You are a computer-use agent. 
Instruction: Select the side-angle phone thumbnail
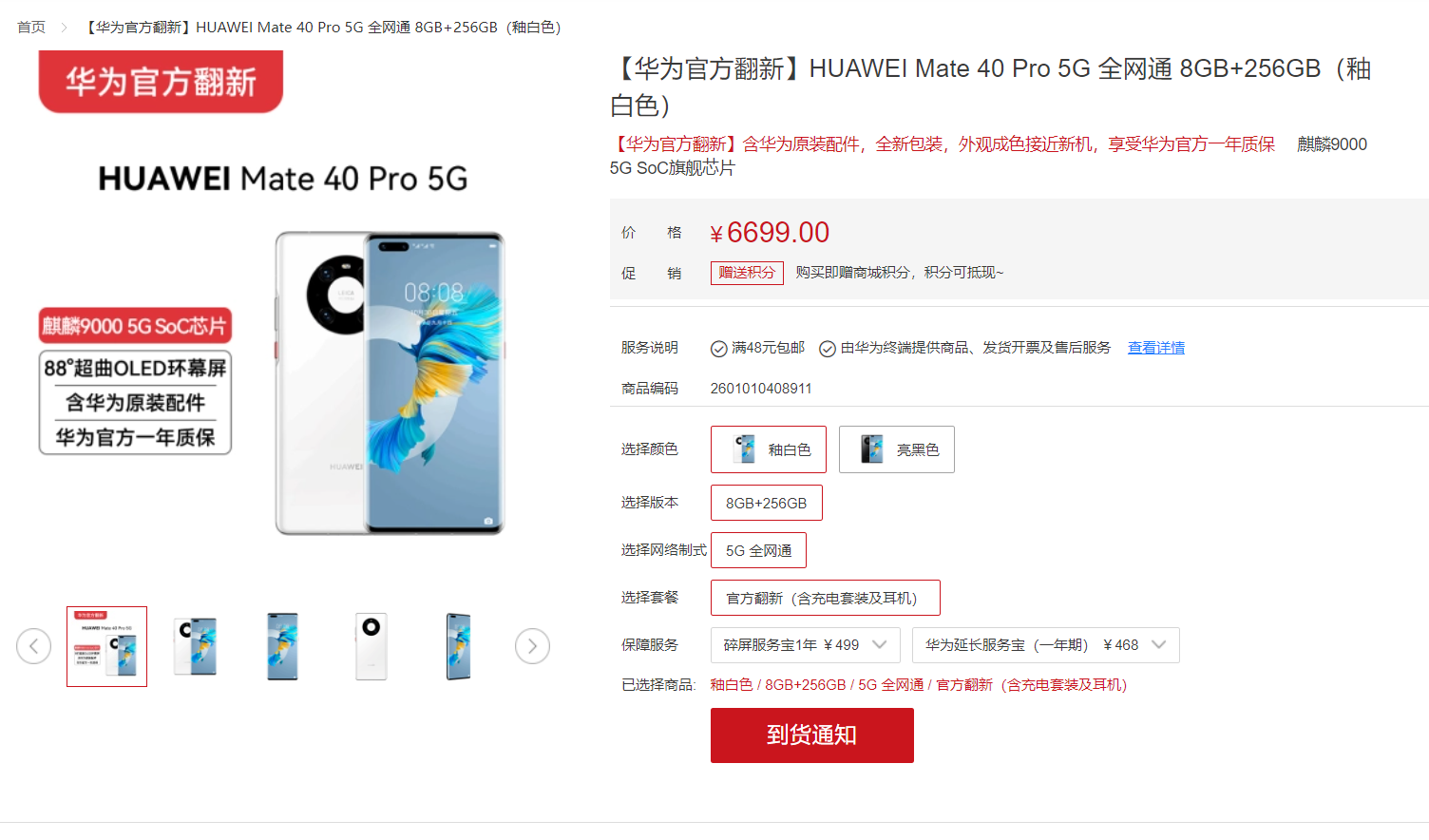(459, 646)
